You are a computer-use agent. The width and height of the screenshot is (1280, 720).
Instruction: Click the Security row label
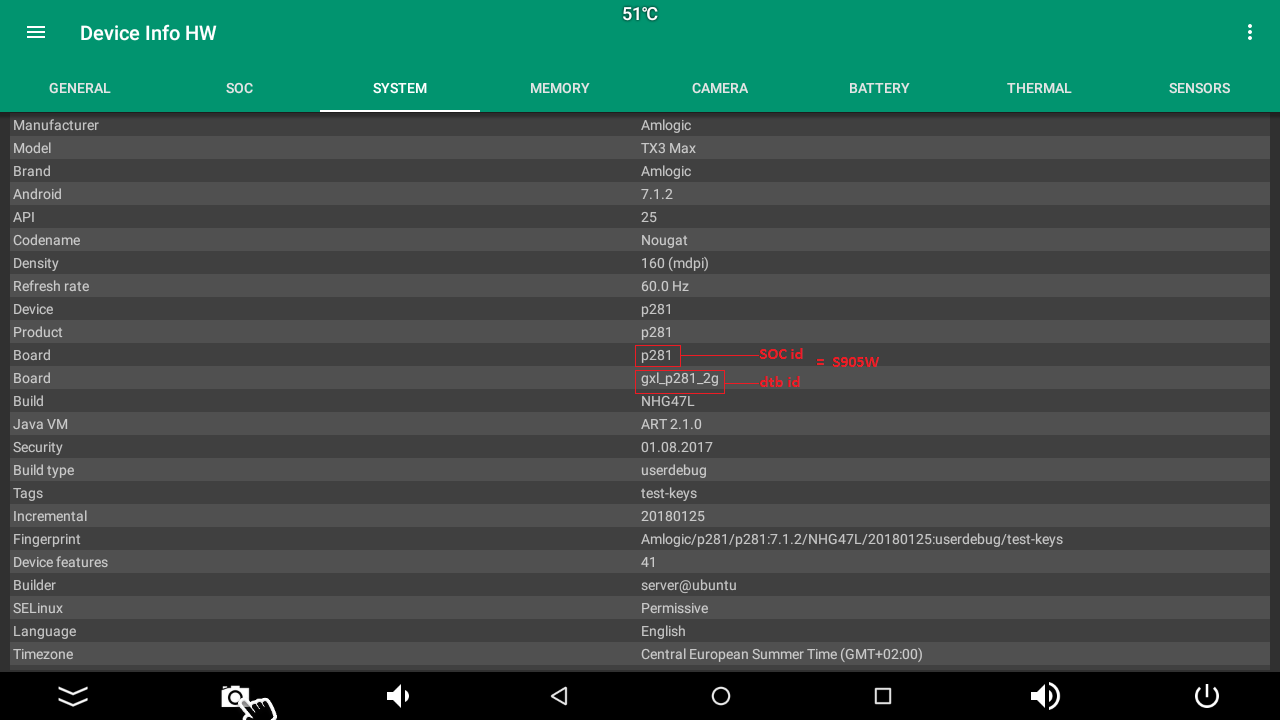pos(38,447)
